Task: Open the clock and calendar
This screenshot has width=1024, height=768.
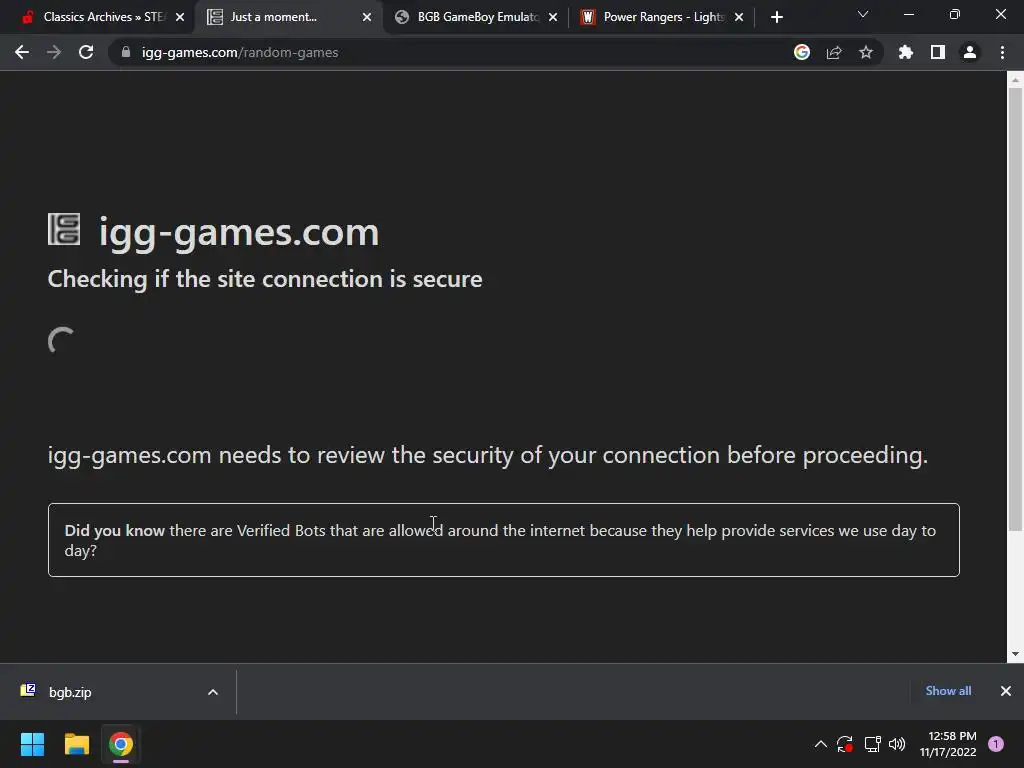Action: [948, 744]
